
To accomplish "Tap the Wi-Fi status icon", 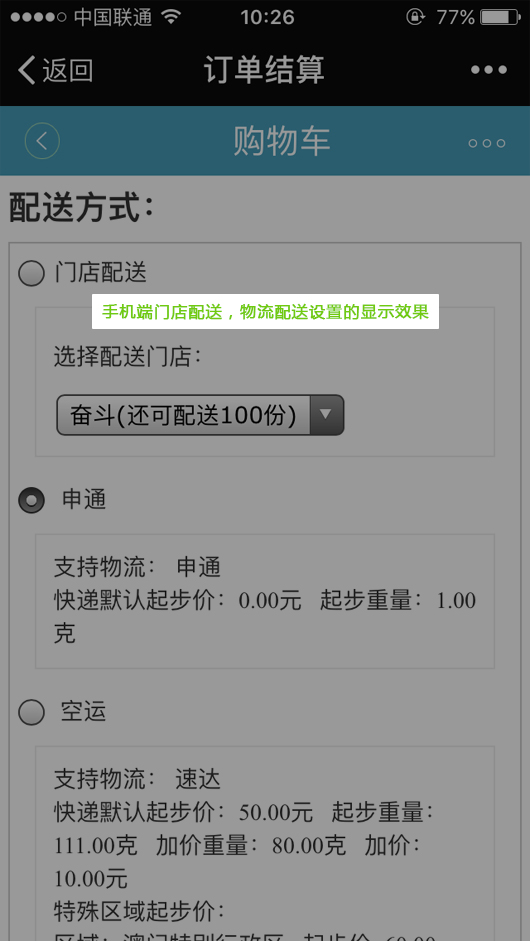I will click(171, 17).
